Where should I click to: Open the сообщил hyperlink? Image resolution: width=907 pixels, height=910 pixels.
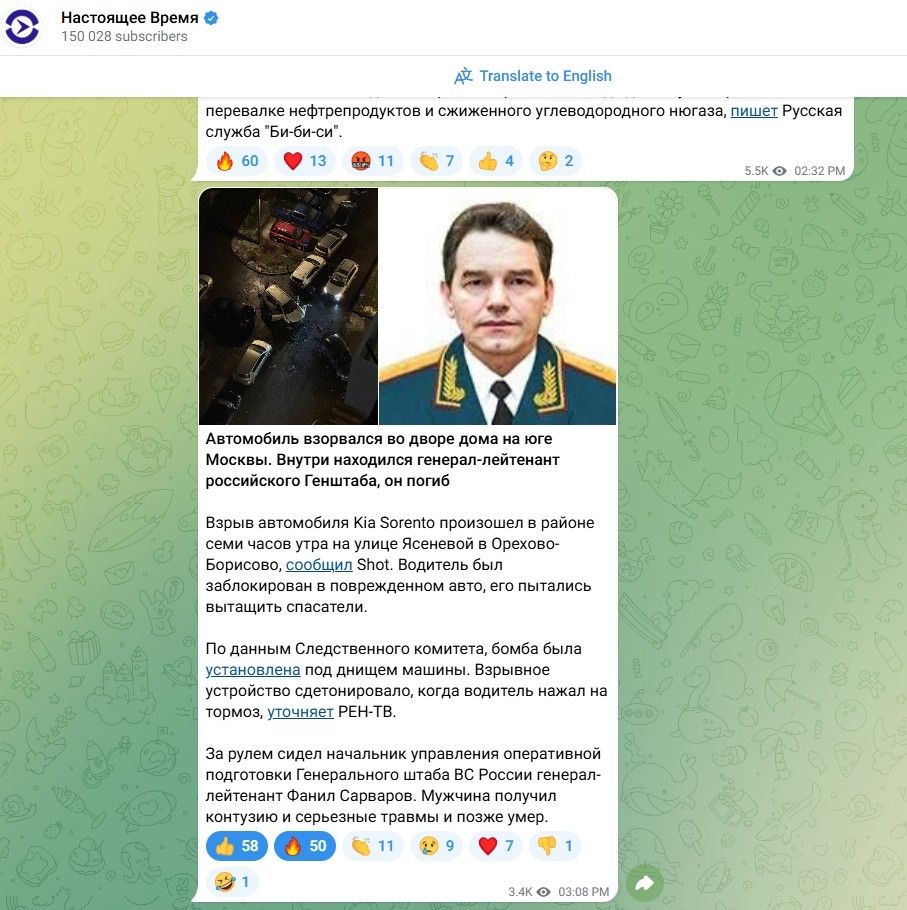[x=319, y=565]
